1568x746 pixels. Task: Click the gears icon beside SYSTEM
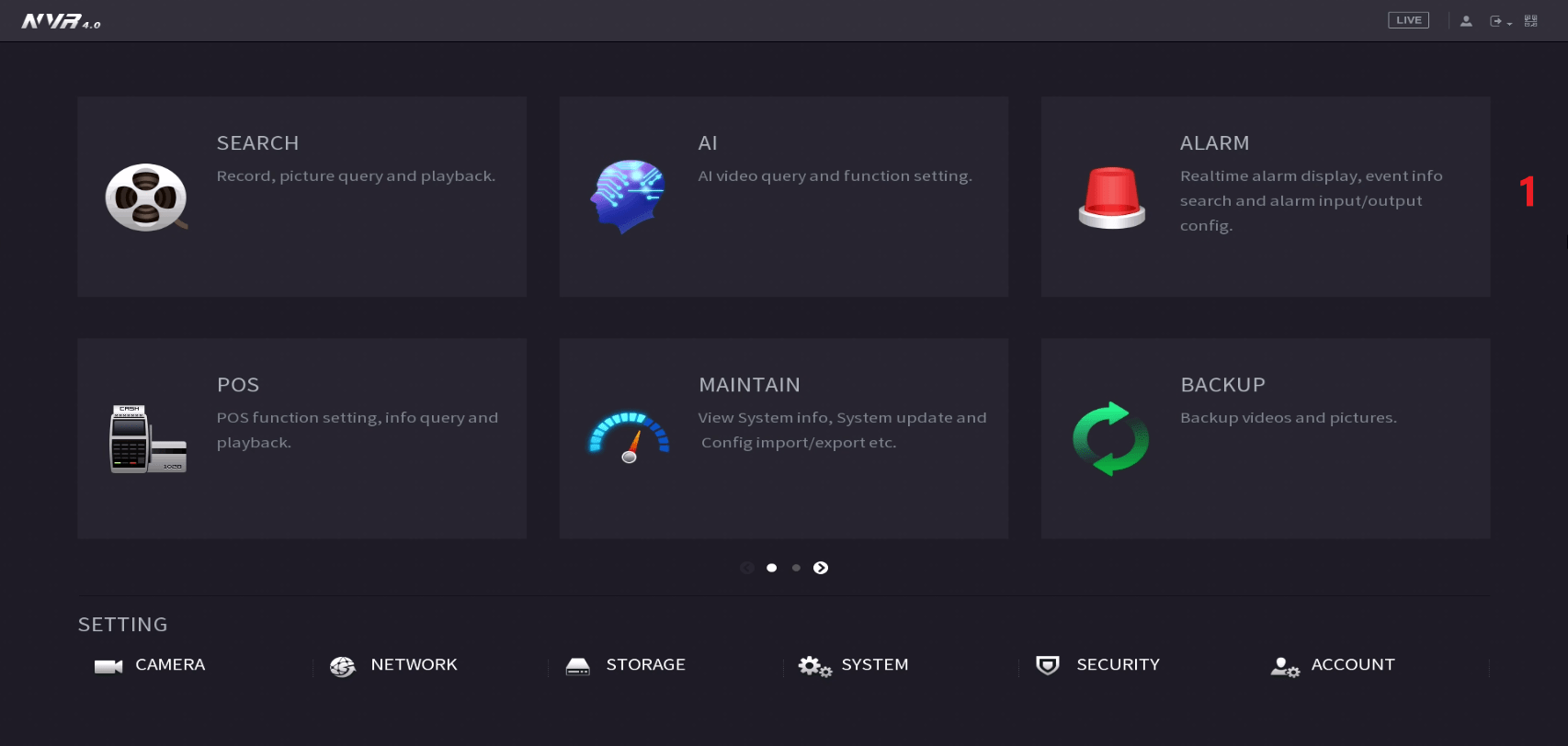[x=814, y=666]
